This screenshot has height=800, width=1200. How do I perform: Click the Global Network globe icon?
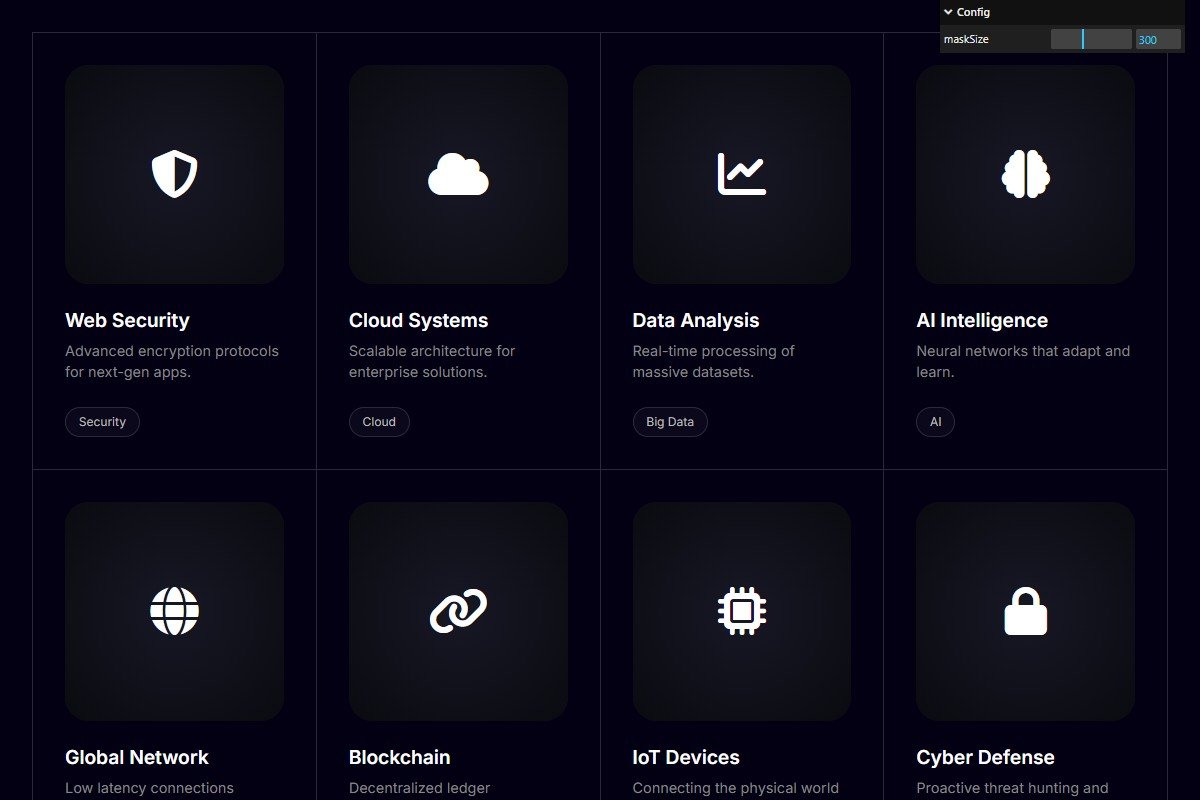tap(174, 611)
